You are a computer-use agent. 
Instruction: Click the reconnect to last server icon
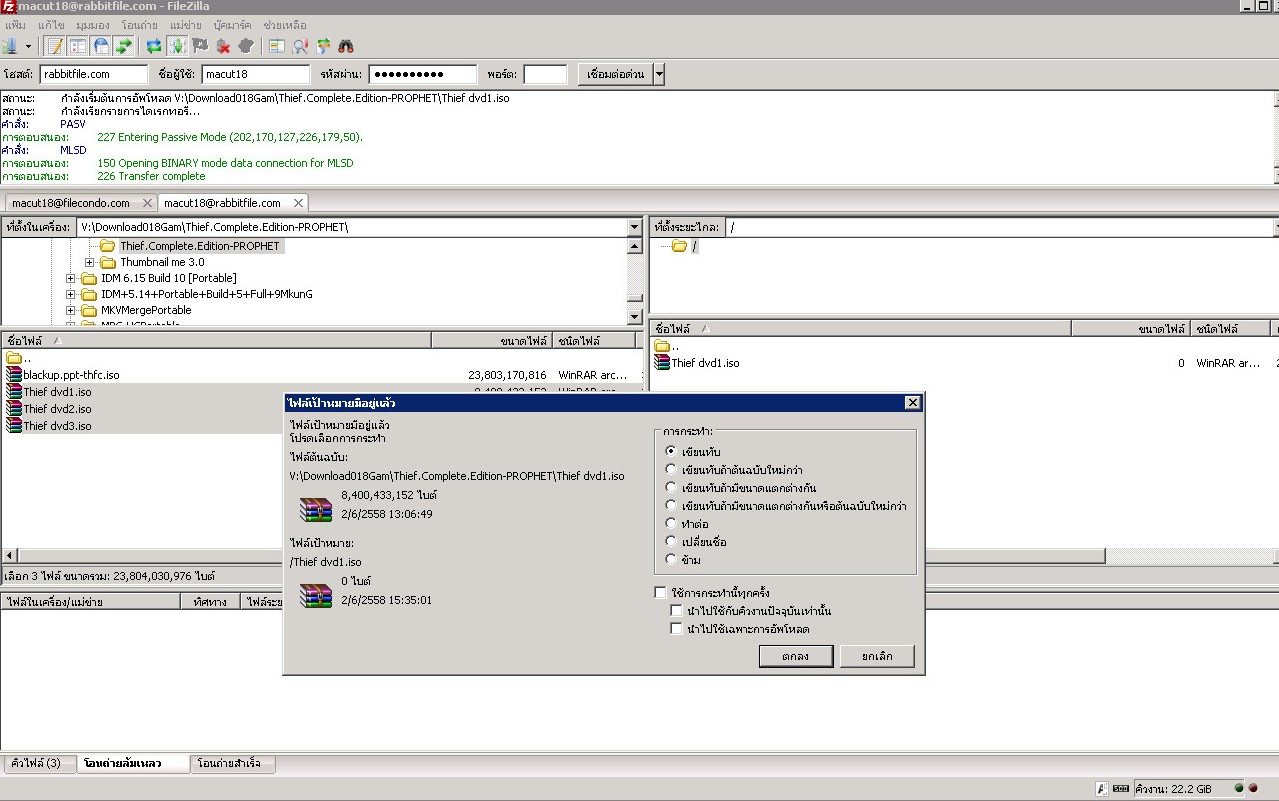246,46
